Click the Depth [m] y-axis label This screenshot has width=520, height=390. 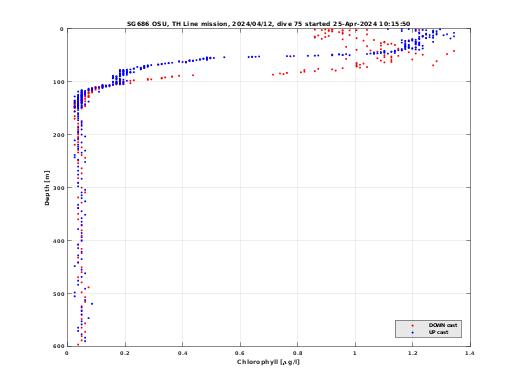pos(47,188)
